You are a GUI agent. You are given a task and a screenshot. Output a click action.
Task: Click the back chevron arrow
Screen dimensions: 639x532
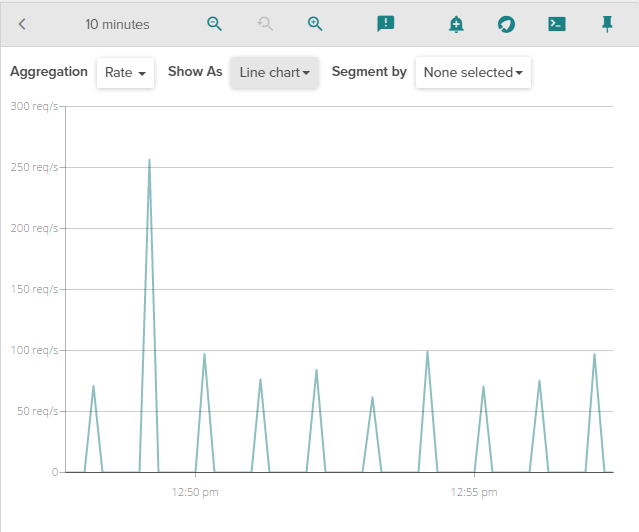click(22, 24)
